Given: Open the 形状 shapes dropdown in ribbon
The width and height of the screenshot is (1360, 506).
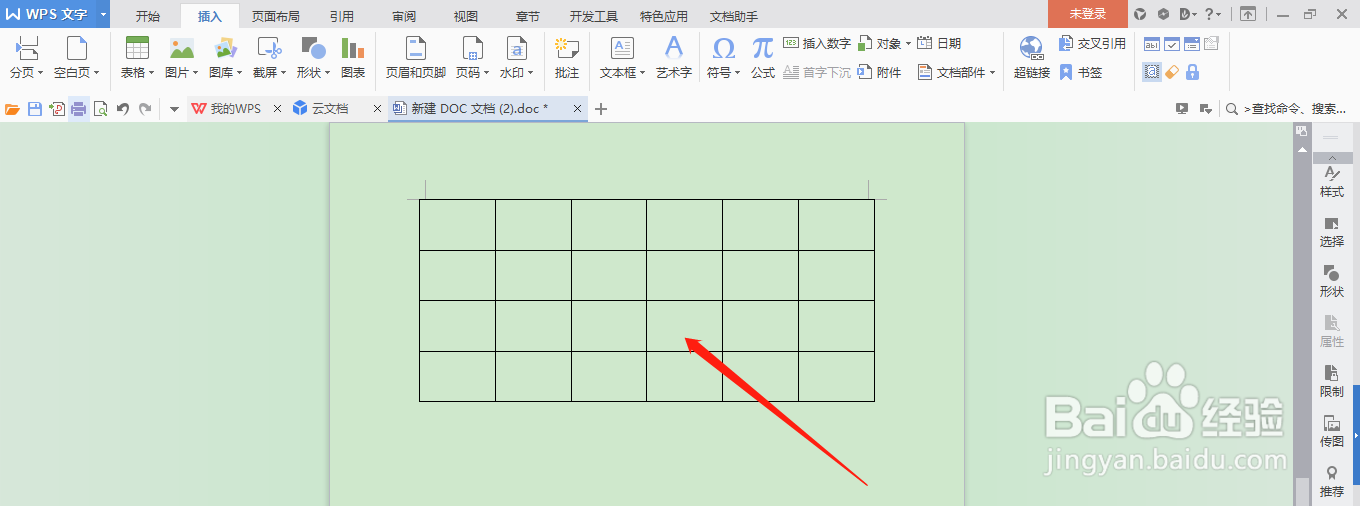Looking at the screenshot, I should point(313,59).
